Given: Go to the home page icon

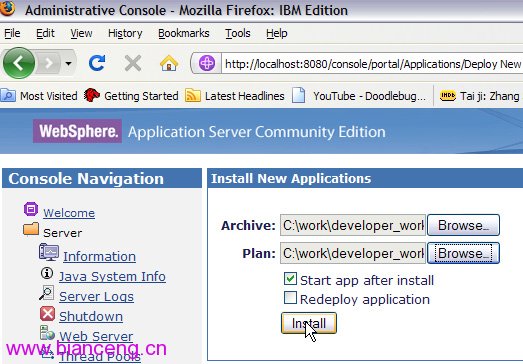Looking at the screenshot, I should click(169, 63).
